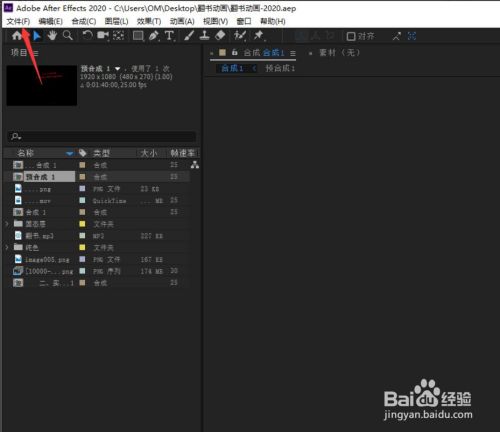The width and height of the screenshot is (500, 432).
Task: Click the yellow label swatch of 纯色 folder
Action: tap(82, 247)
